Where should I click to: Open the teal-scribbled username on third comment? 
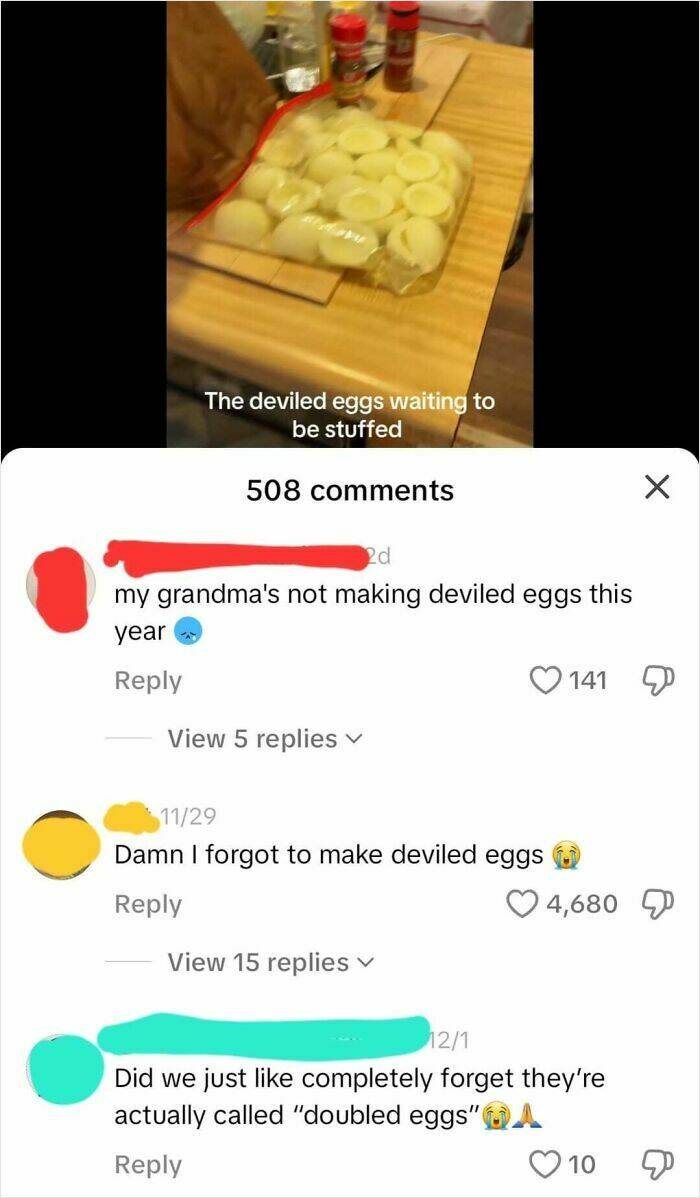coord(264,1037)
